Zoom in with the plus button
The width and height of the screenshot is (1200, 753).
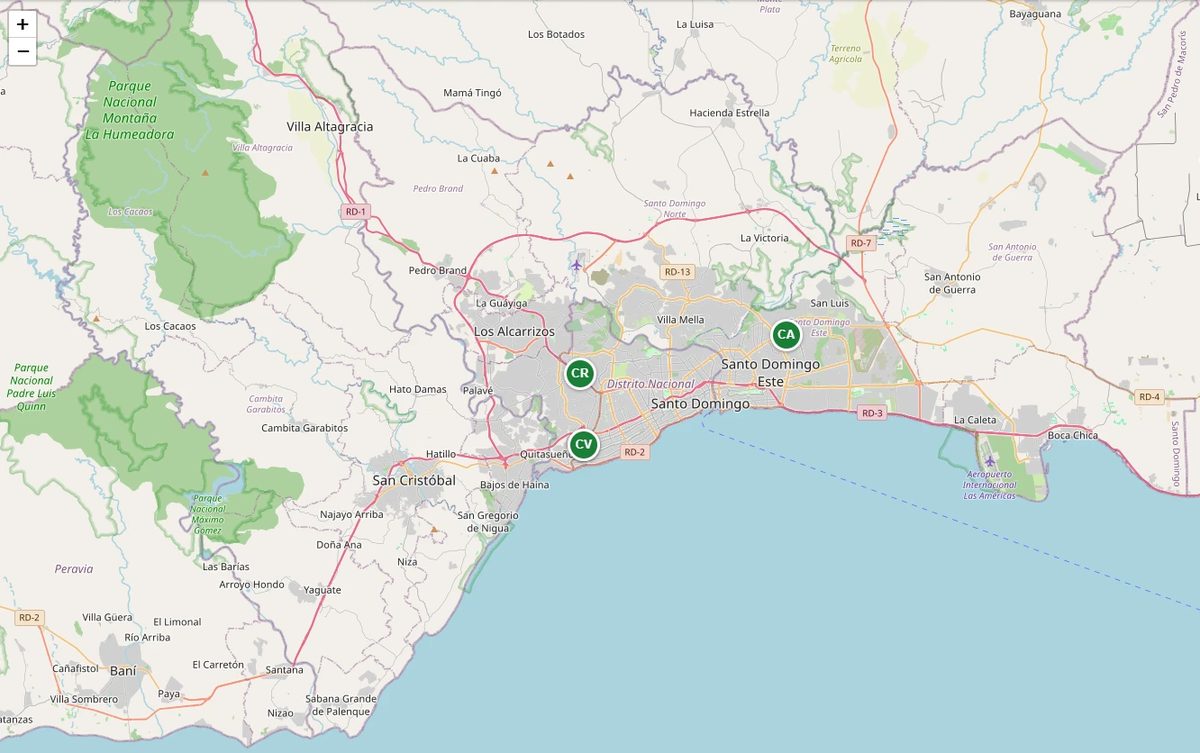(x=22, y=24)
